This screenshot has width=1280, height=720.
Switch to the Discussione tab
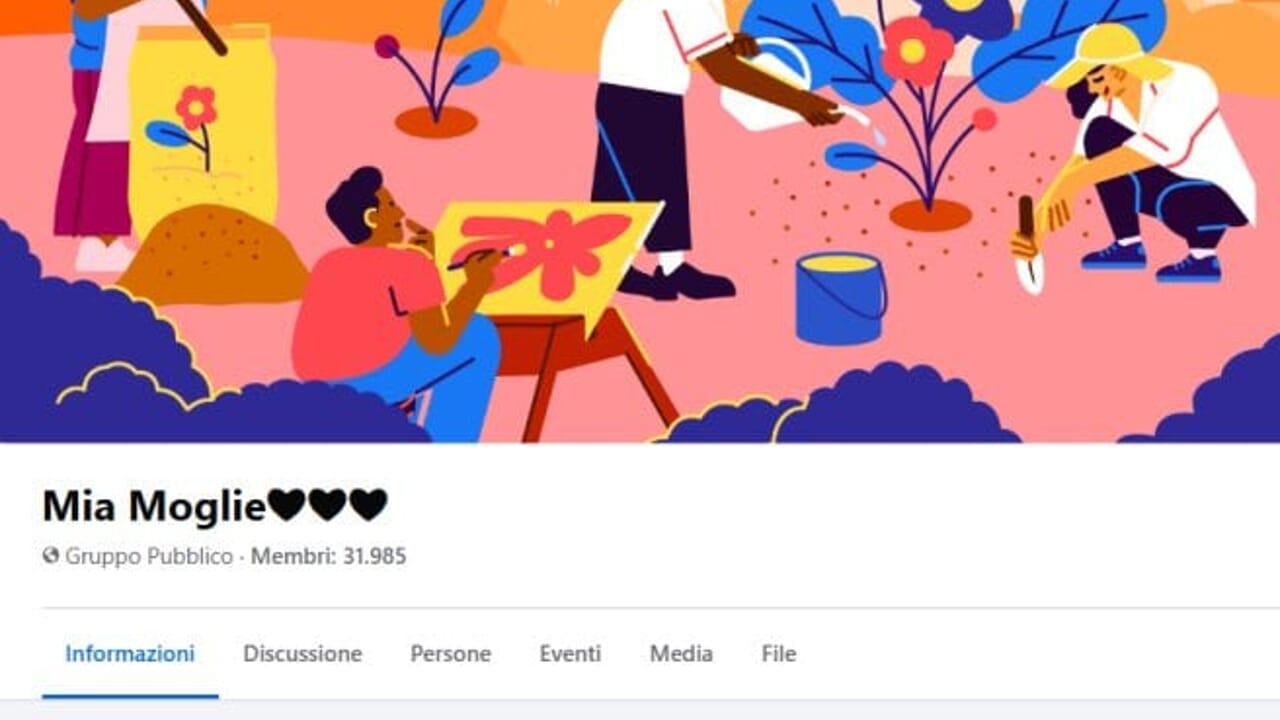click(302, 654)
